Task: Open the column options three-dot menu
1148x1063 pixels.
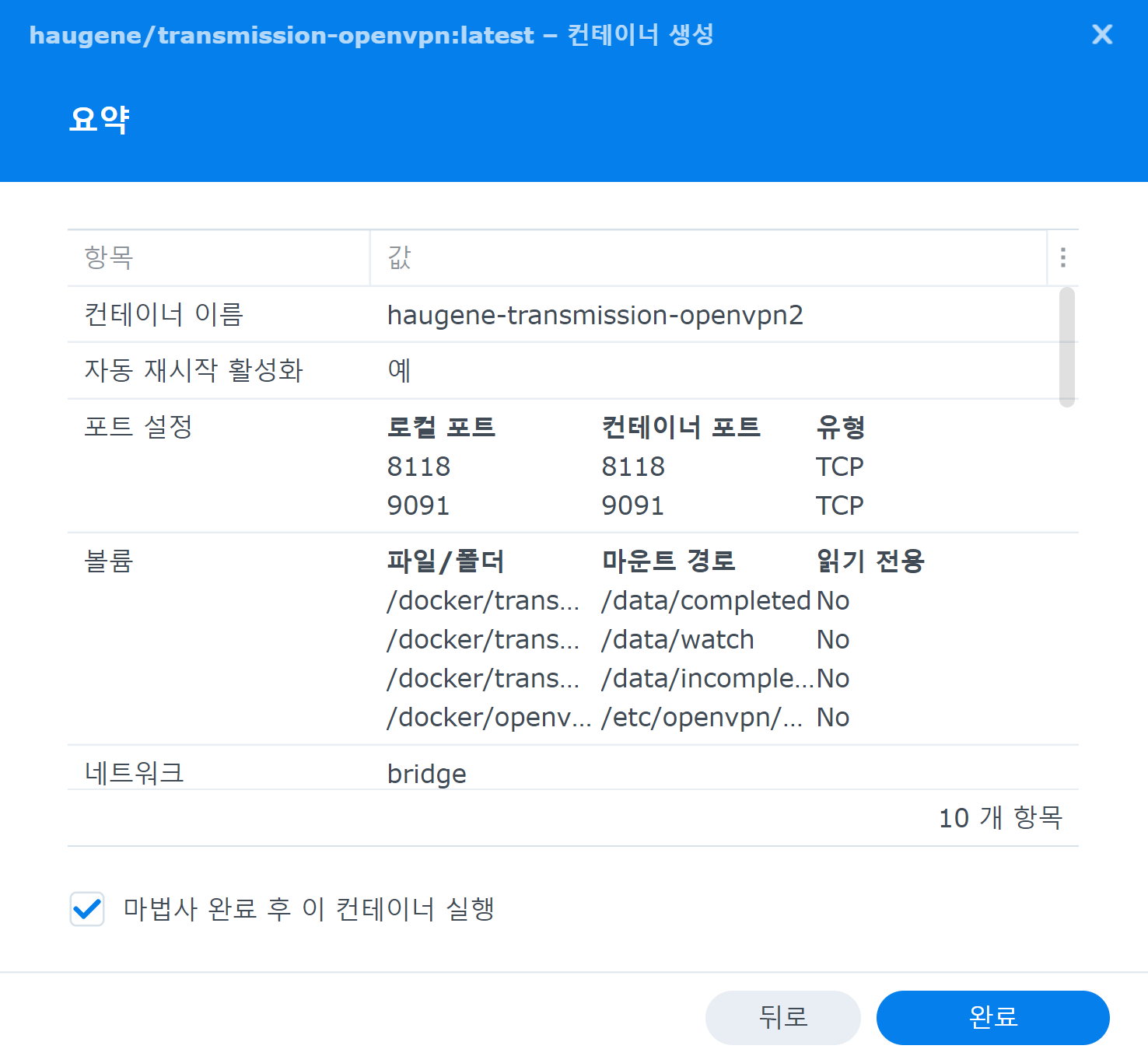Action: 1062,257
